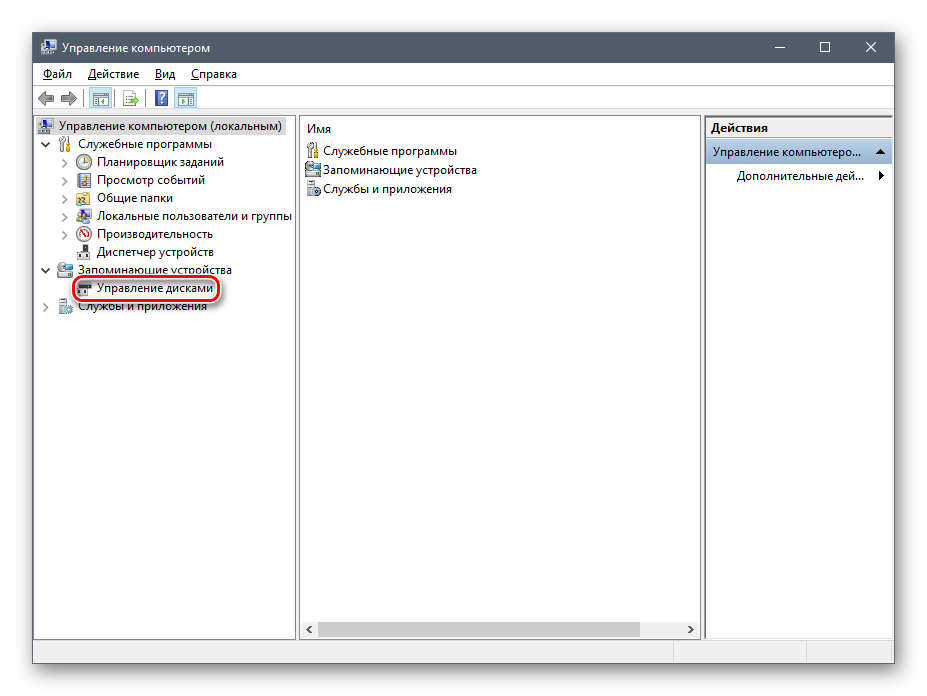Image resolution: width=927 pixels, height=696 pixels.
Task: Click the horizontal scrollbar thumb
Action: (479, 629)
